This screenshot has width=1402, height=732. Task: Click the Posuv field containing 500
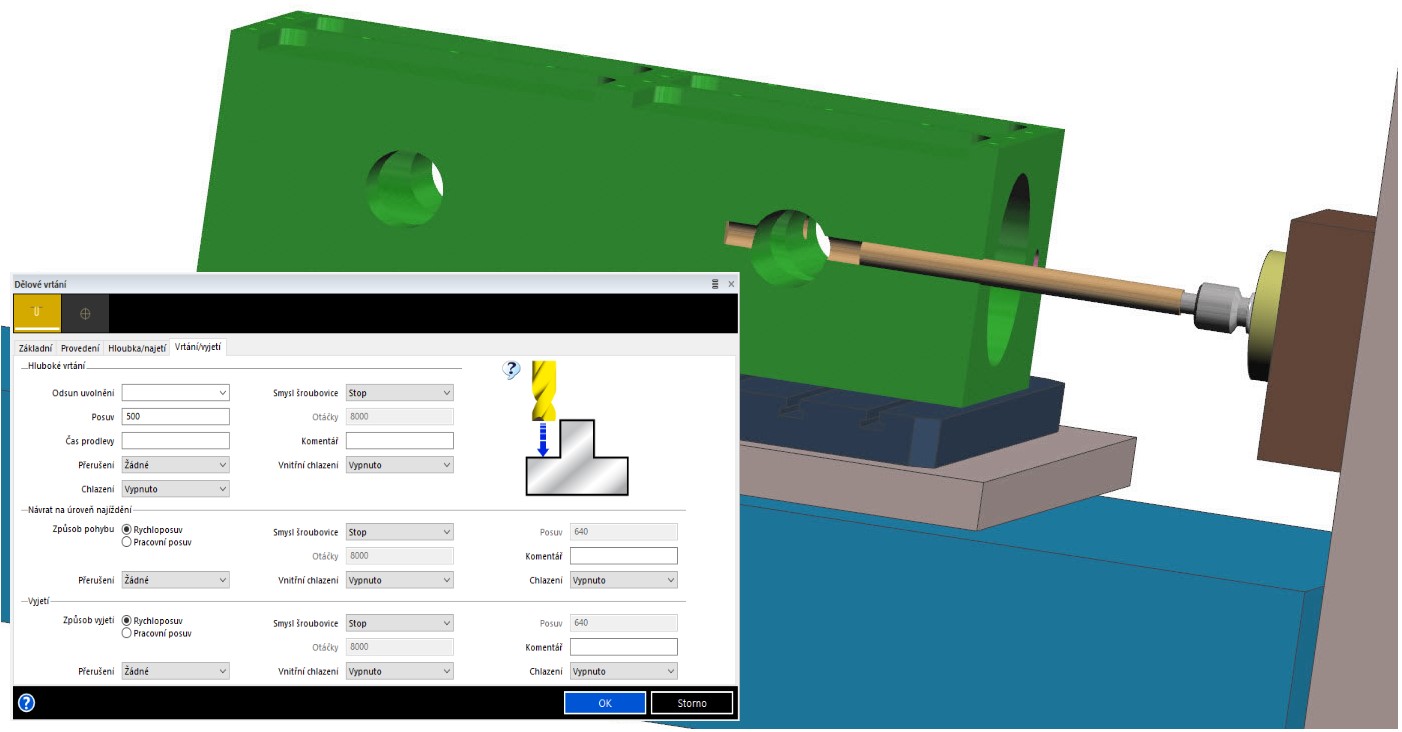click(x=176, y=417)
